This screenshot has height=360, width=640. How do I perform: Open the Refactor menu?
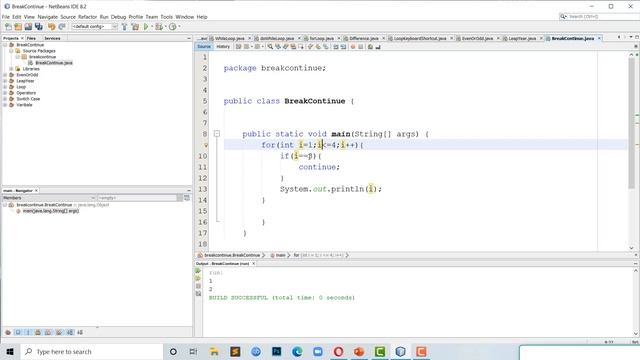87,17
